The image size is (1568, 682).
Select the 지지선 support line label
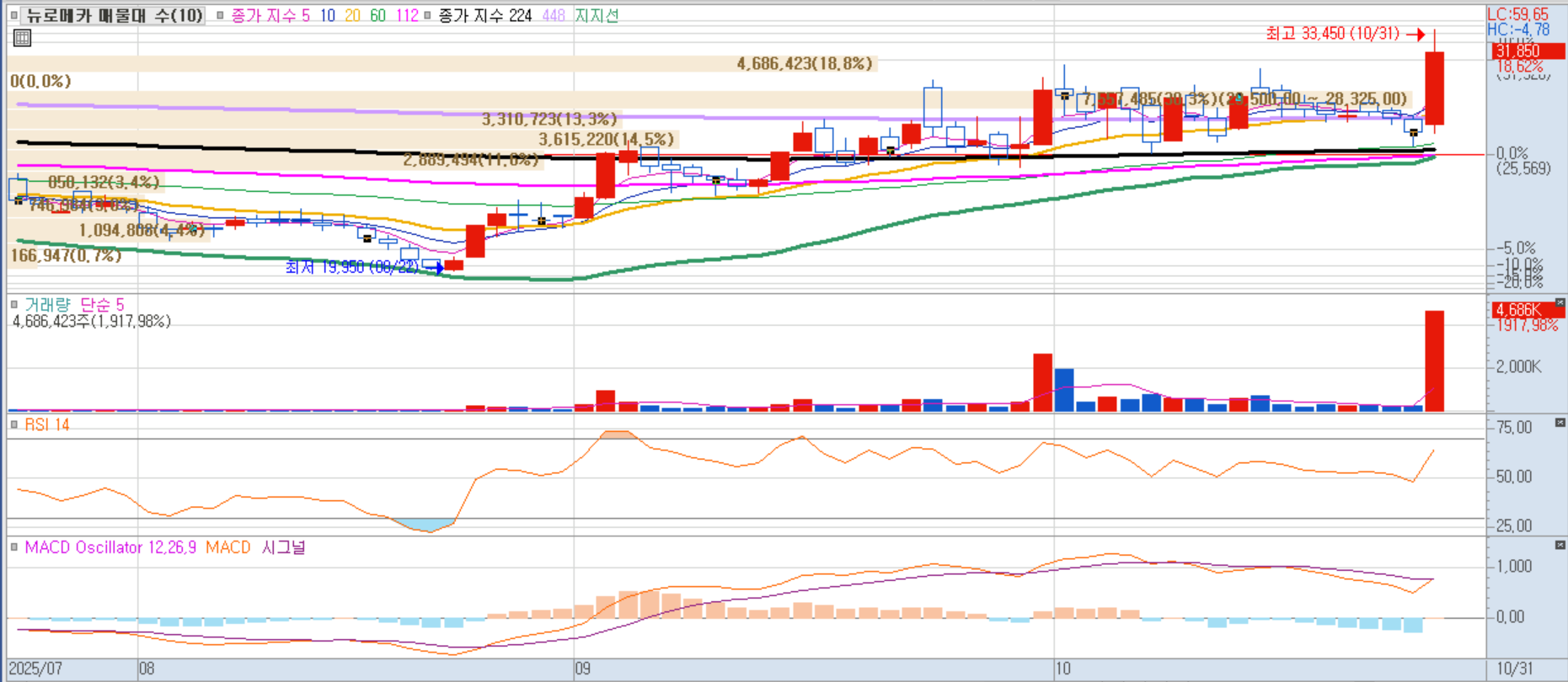click(x=597, y=15)
